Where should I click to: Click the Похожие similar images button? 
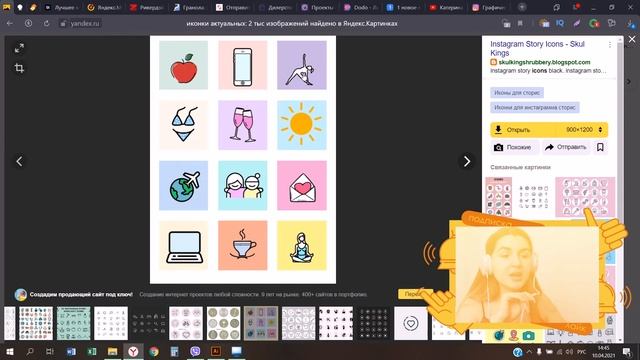click(x=514, y=147)
